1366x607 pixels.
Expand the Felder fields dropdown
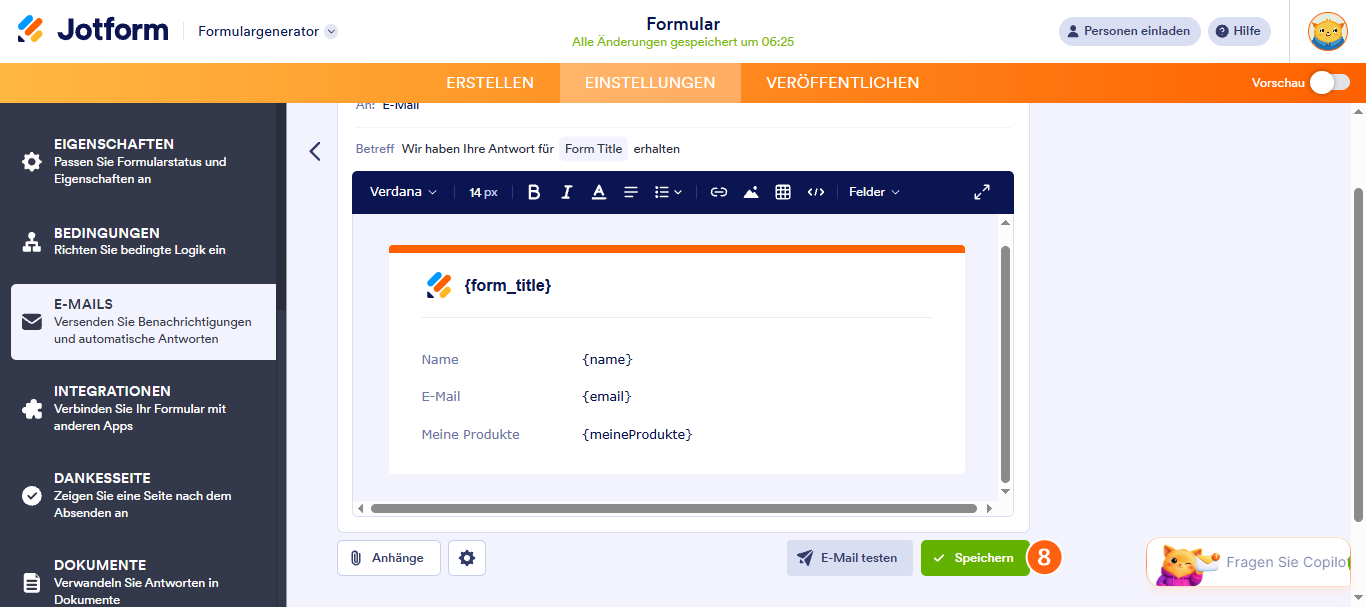(874, 192)
